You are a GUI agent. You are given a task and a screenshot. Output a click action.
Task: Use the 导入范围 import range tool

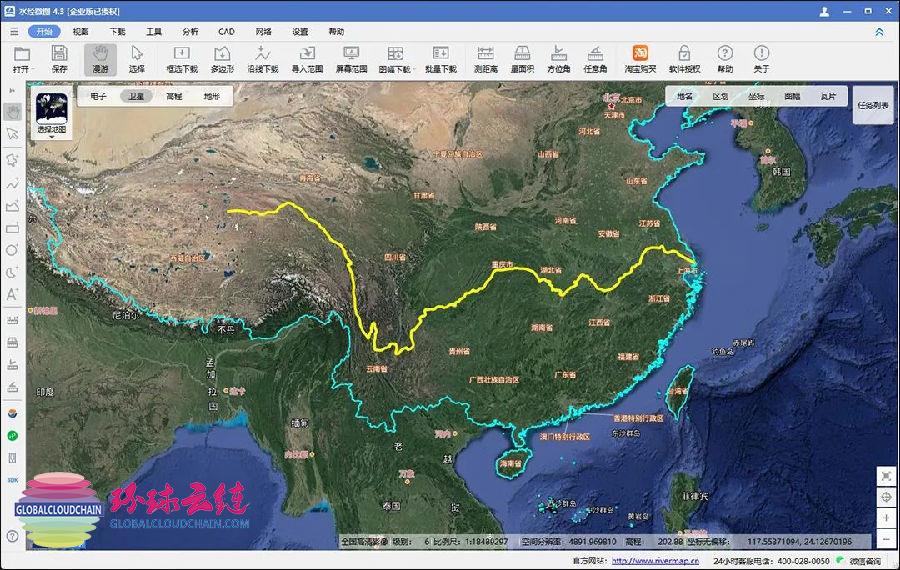coord(305,59)
